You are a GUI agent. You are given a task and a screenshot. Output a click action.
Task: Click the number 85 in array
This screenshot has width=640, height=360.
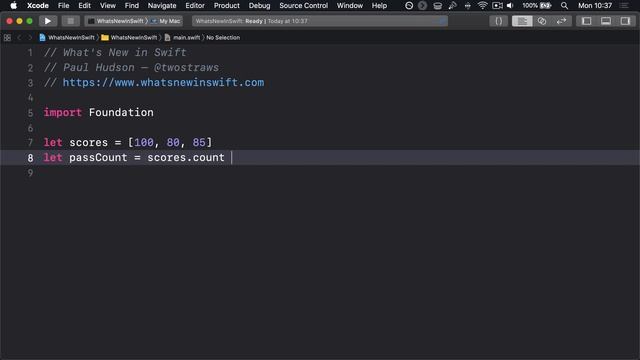point(199,142)
